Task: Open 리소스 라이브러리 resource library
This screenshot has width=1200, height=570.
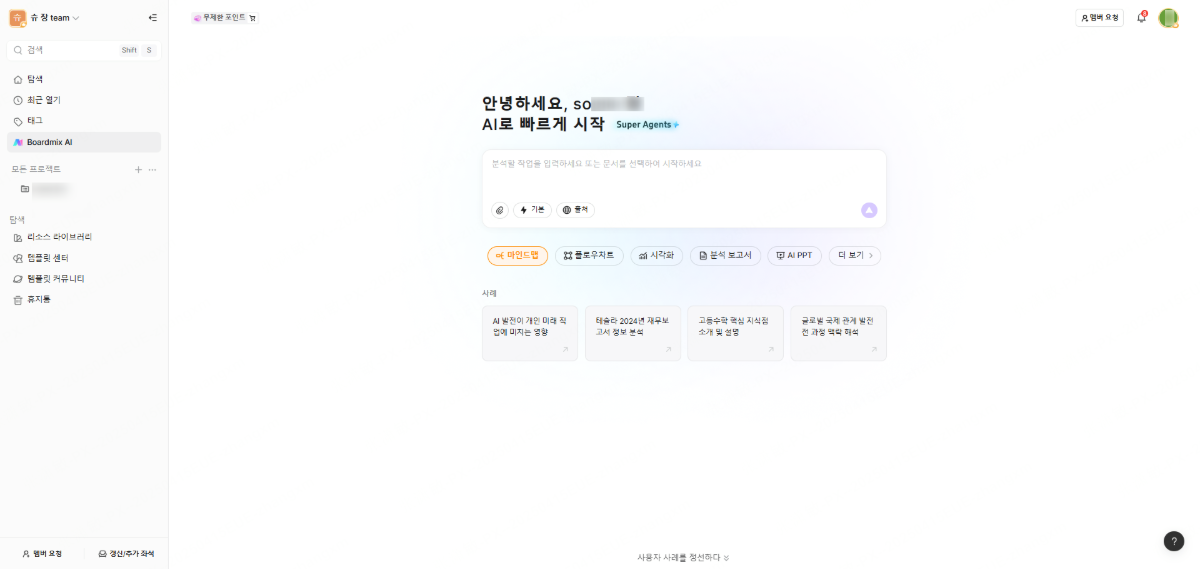Action: click(x=84, y=237)
